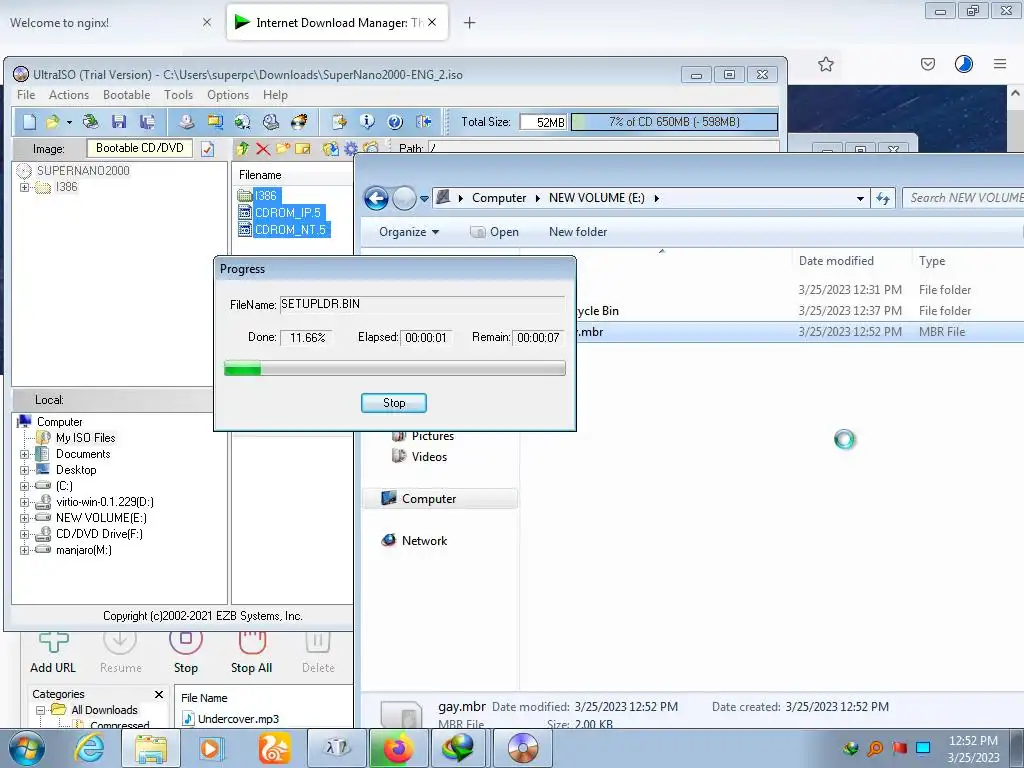The image size is (1024, 768).
Task: Expand manjaro(M:) in Local tree
Action: [x=24, y=550]
